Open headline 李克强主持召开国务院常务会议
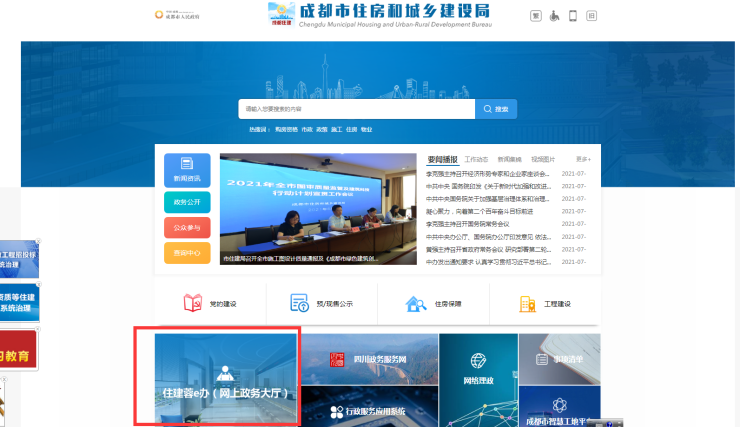The height and width of the screenshot is (427, 740). coord(468,224)
